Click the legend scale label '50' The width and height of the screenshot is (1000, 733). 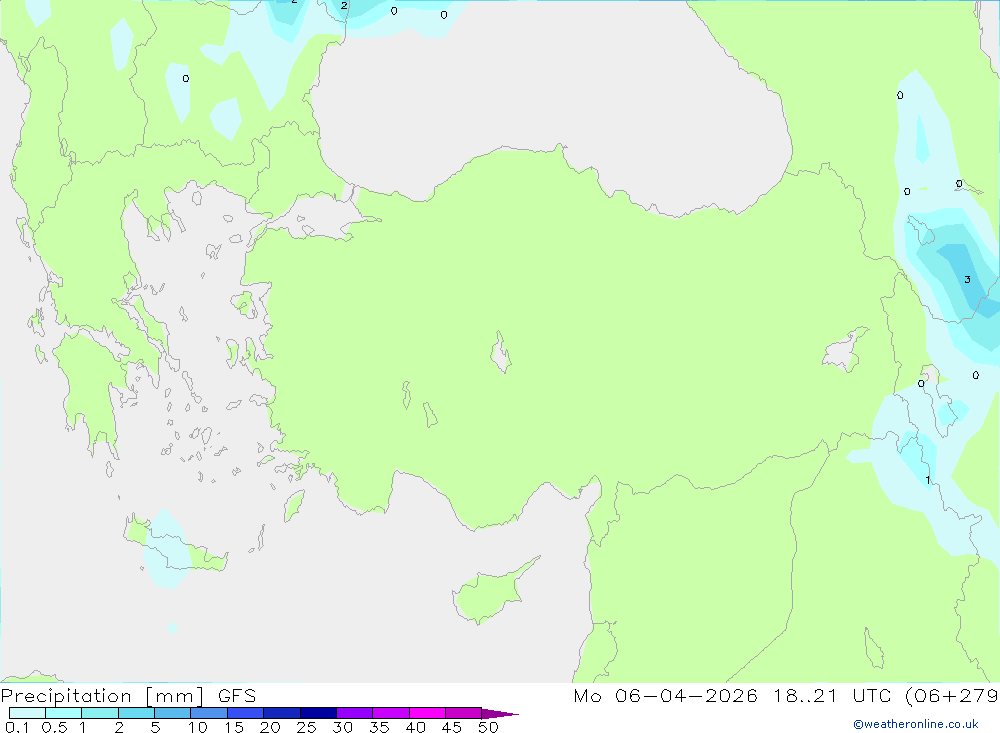click(488, 727)
